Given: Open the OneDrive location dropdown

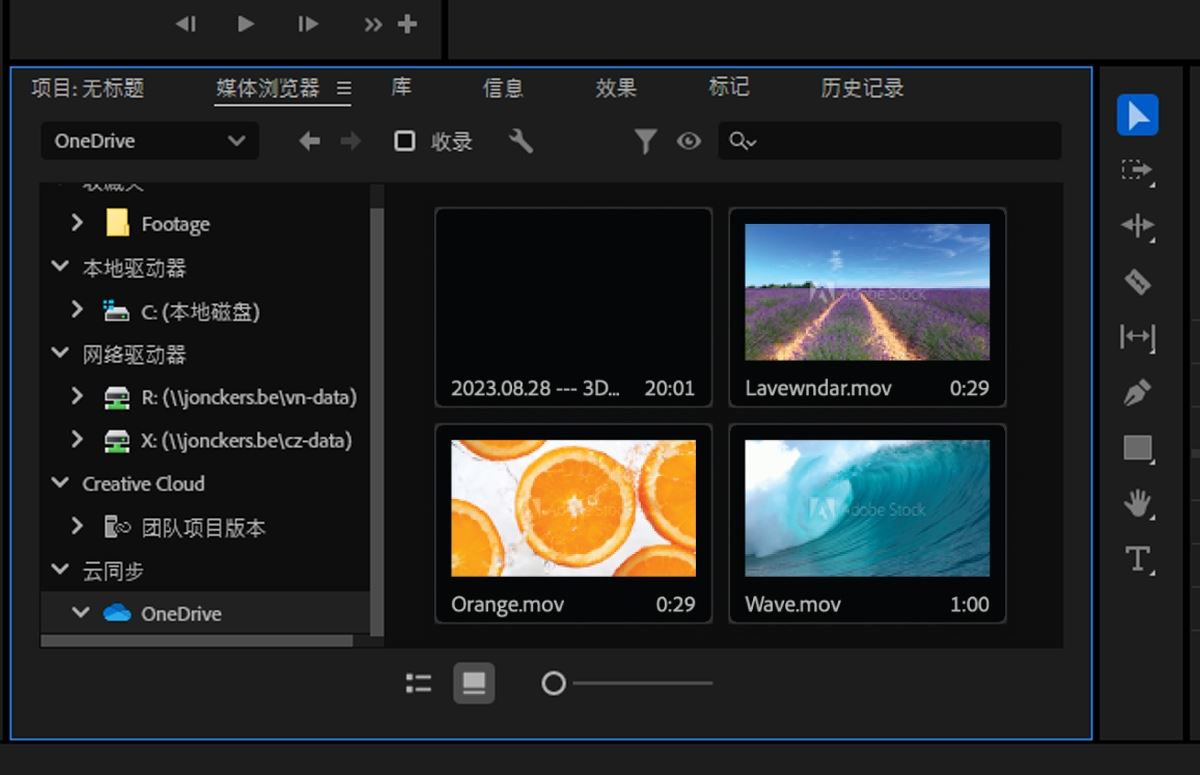Looking at the screenshot, I should 149,141.
